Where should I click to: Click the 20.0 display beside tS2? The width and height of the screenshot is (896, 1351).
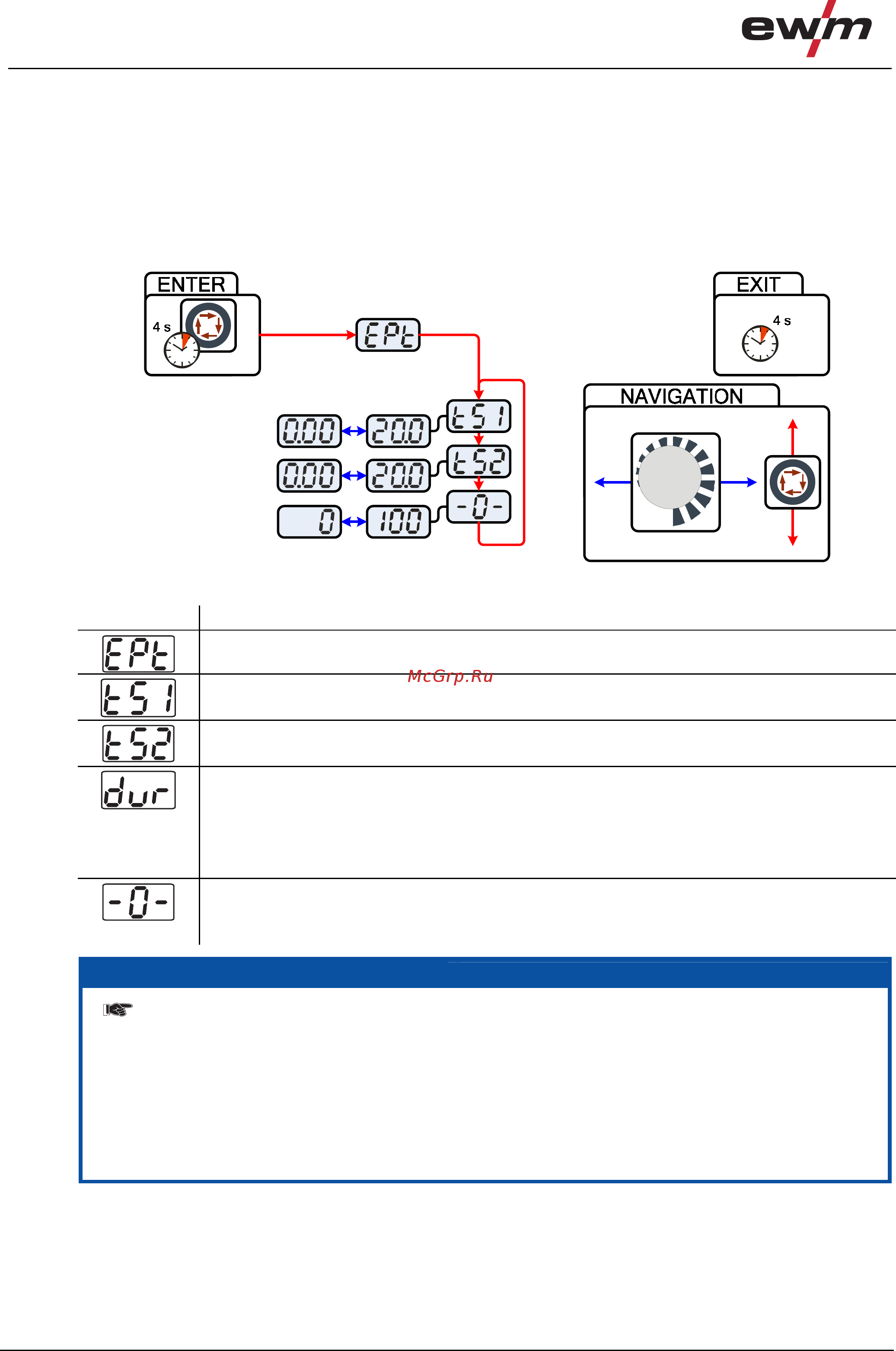[398, 476]
